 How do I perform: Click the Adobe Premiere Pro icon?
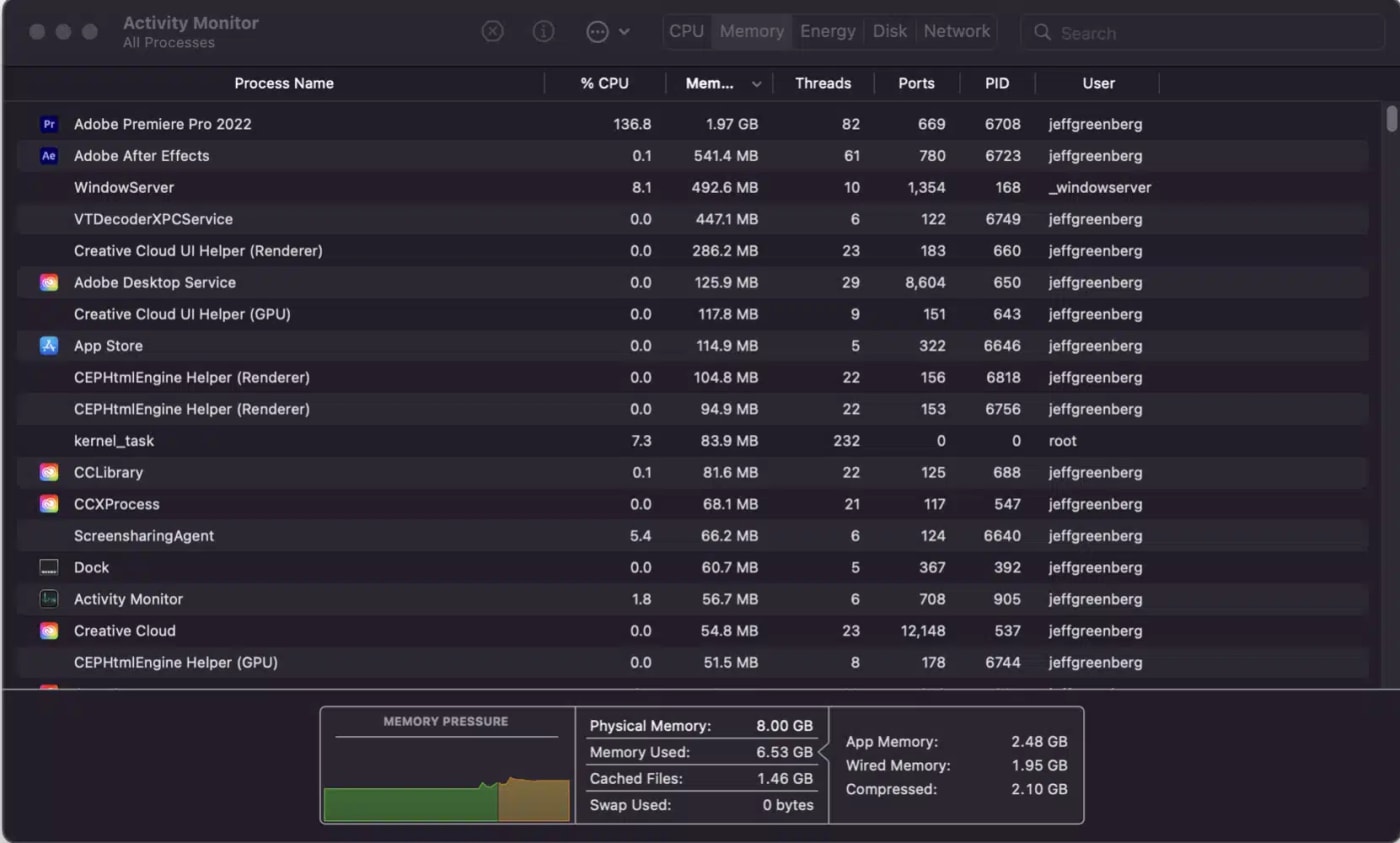49,124
